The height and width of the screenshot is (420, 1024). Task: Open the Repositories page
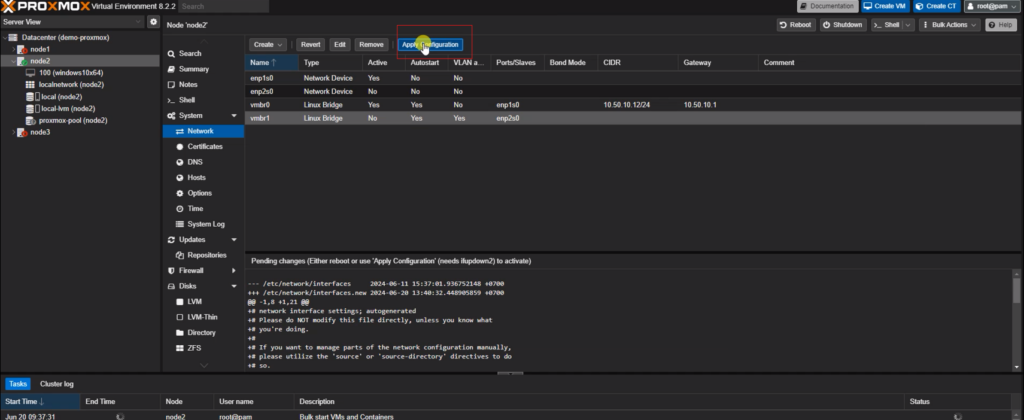coord(206,255)
